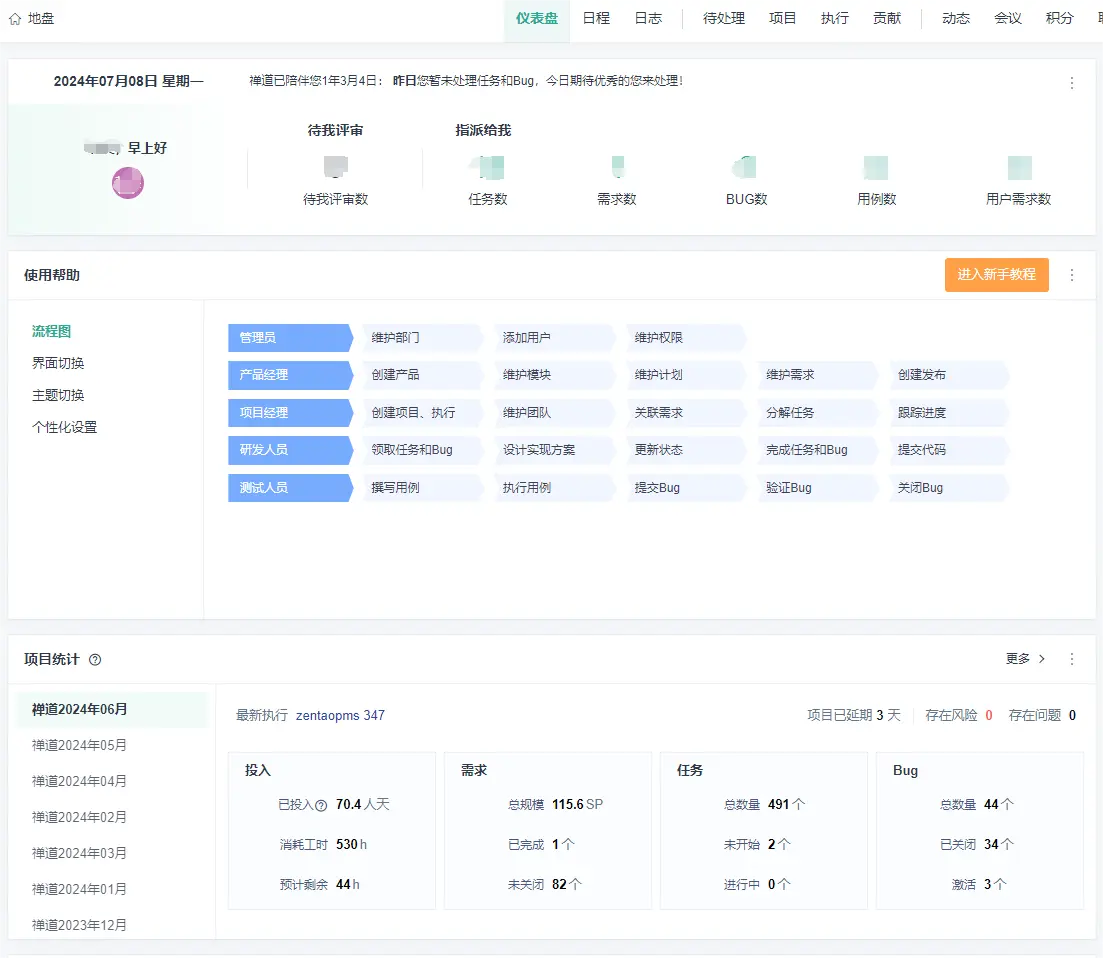This screenshot has height=958, width=1103.
Task: Open the 维护权限 flow step
Action: click(x=685, y=338)
